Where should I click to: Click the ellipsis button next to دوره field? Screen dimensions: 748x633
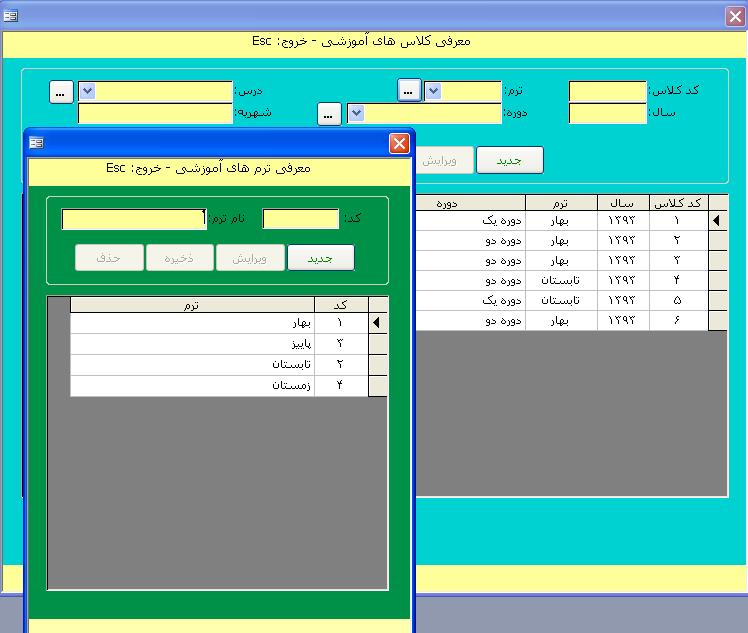[x=329, y=114]
